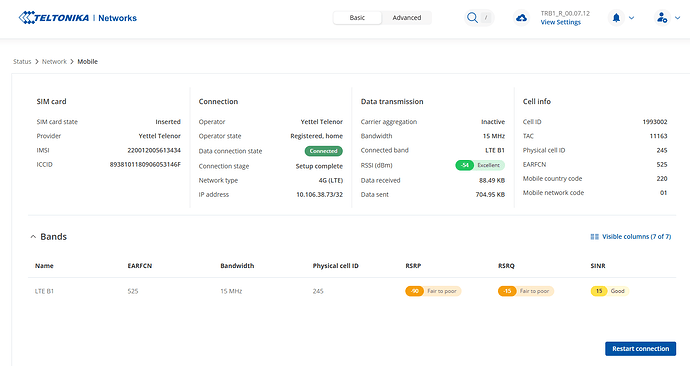Image resolution: width=690 pixels, height=366 pixels.
Task: Switch to Basic mode
Action: tap(357, 18)
